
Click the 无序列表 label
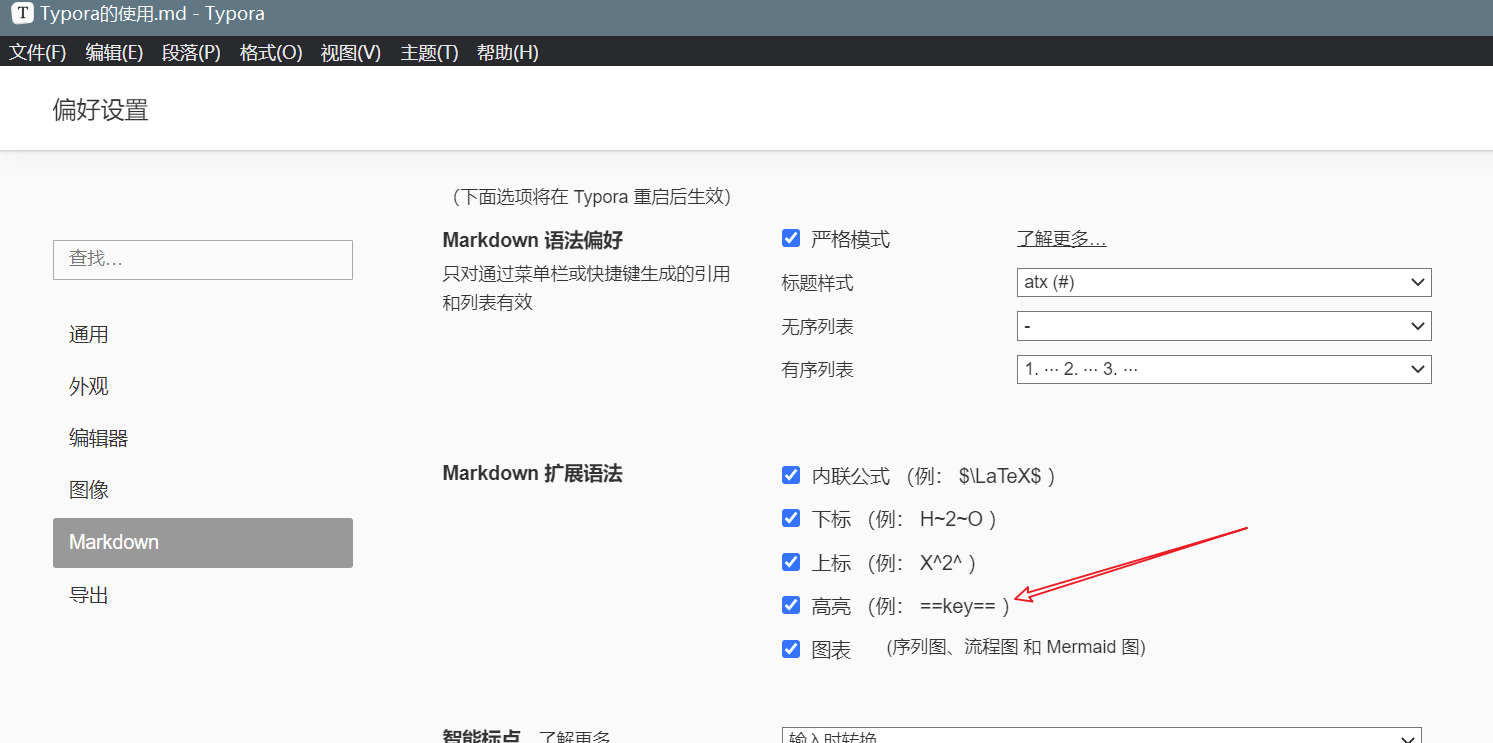[x=818, y=327]
